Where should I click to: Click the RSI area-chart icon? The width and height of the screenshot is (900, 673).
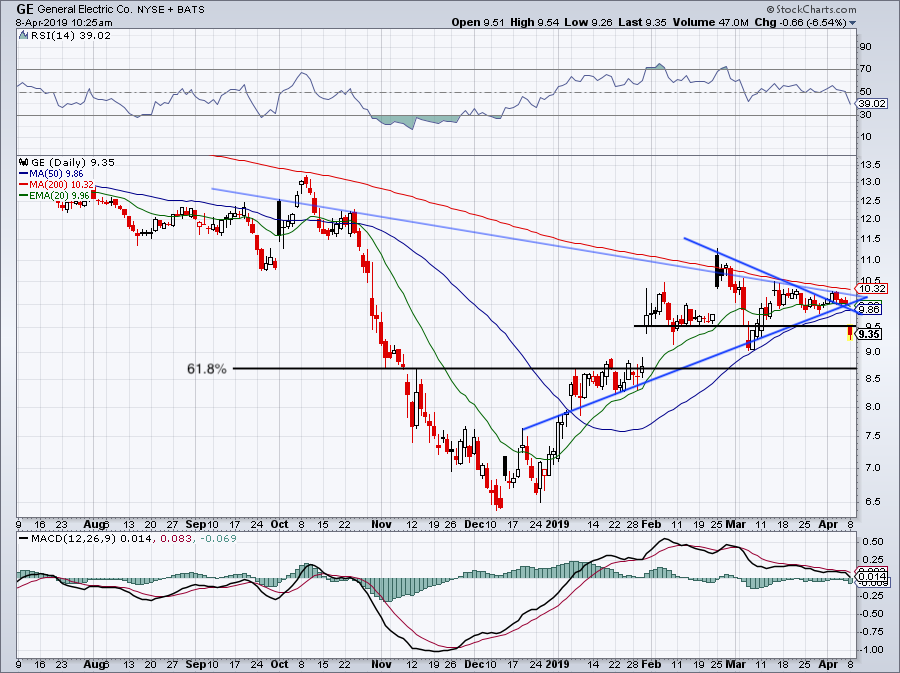[23, 36]
